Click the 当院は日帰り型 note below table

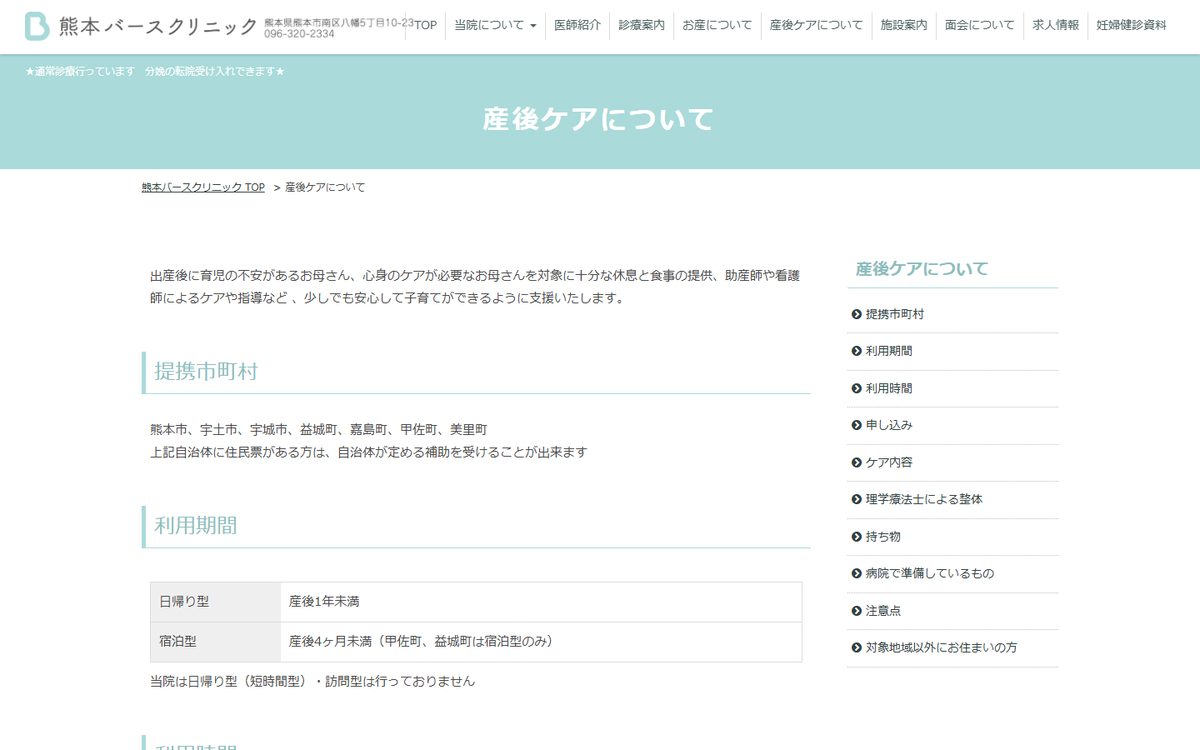313,681
